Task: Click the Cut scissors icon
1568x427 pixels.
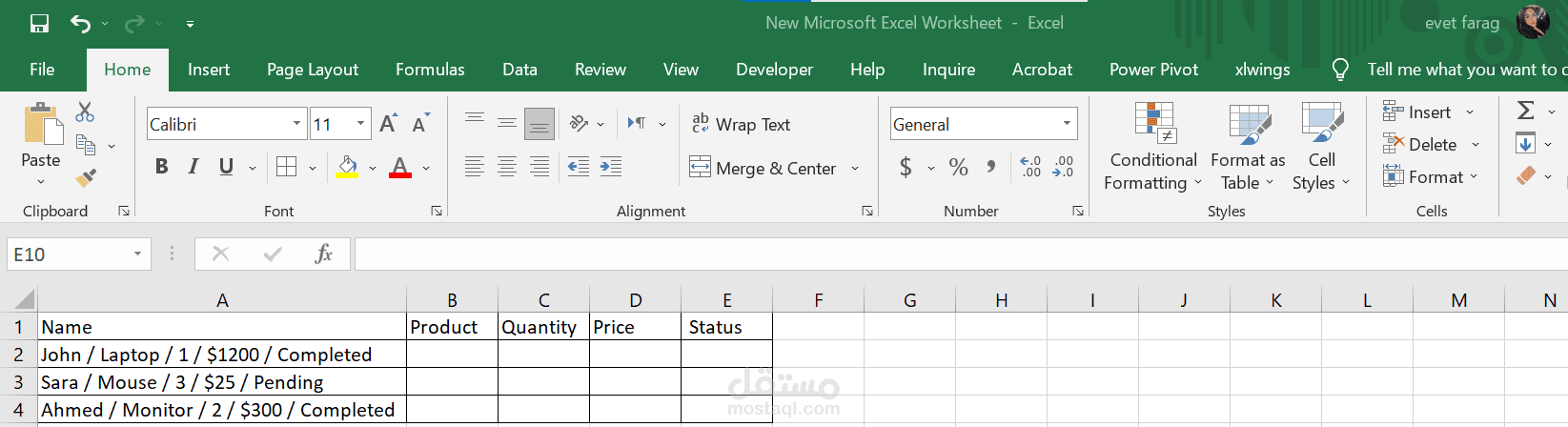Action: point(85,112)
